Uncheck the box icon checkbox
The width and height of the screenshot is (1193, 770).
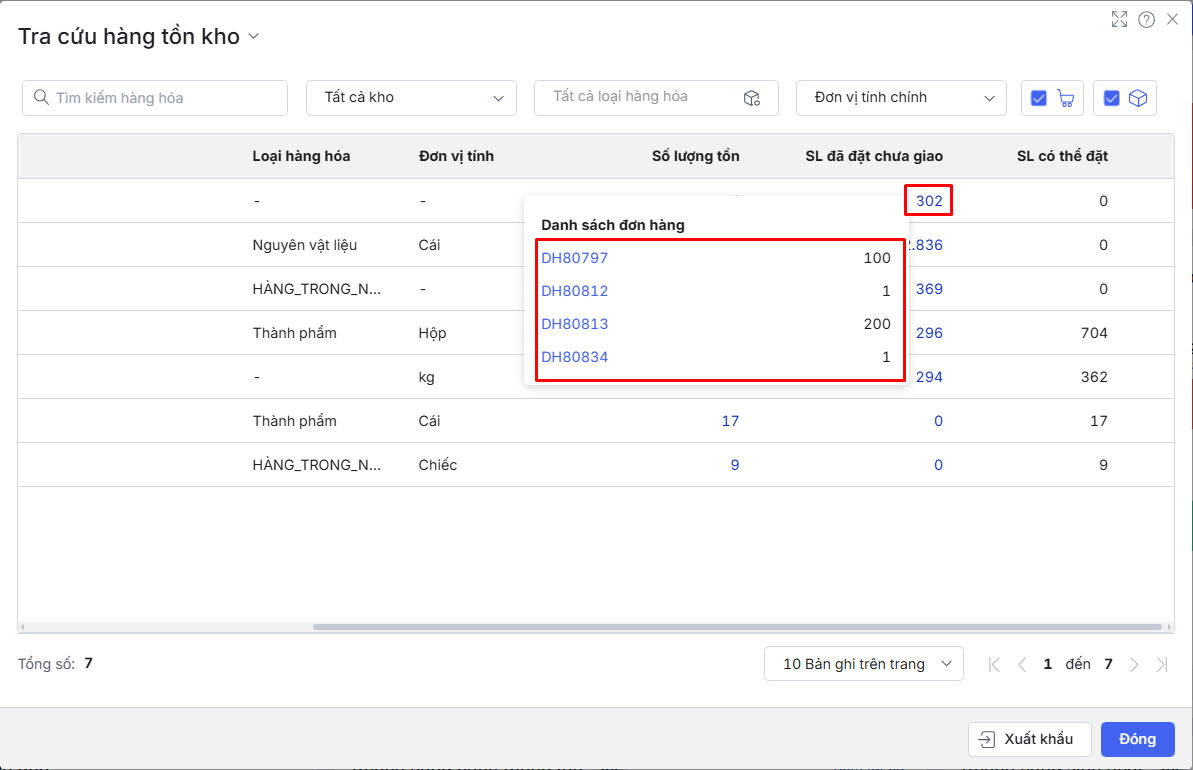tap(1111, 98)
